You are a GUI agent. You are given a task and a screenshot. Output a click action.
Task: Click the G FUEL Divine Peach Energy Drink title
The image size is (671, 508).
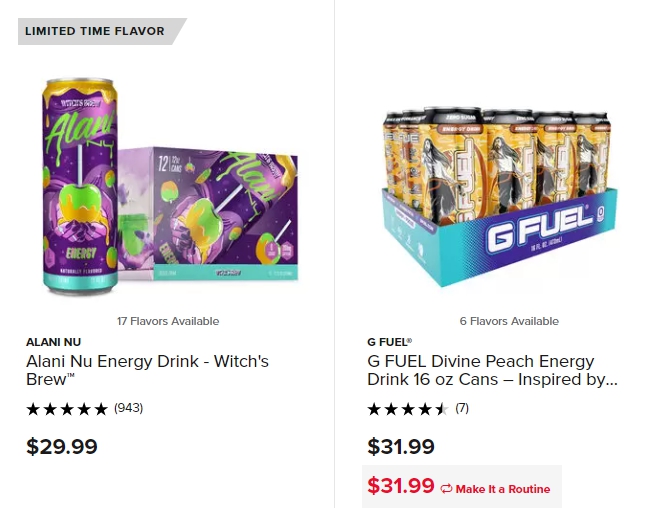click(x=492, y=370)
